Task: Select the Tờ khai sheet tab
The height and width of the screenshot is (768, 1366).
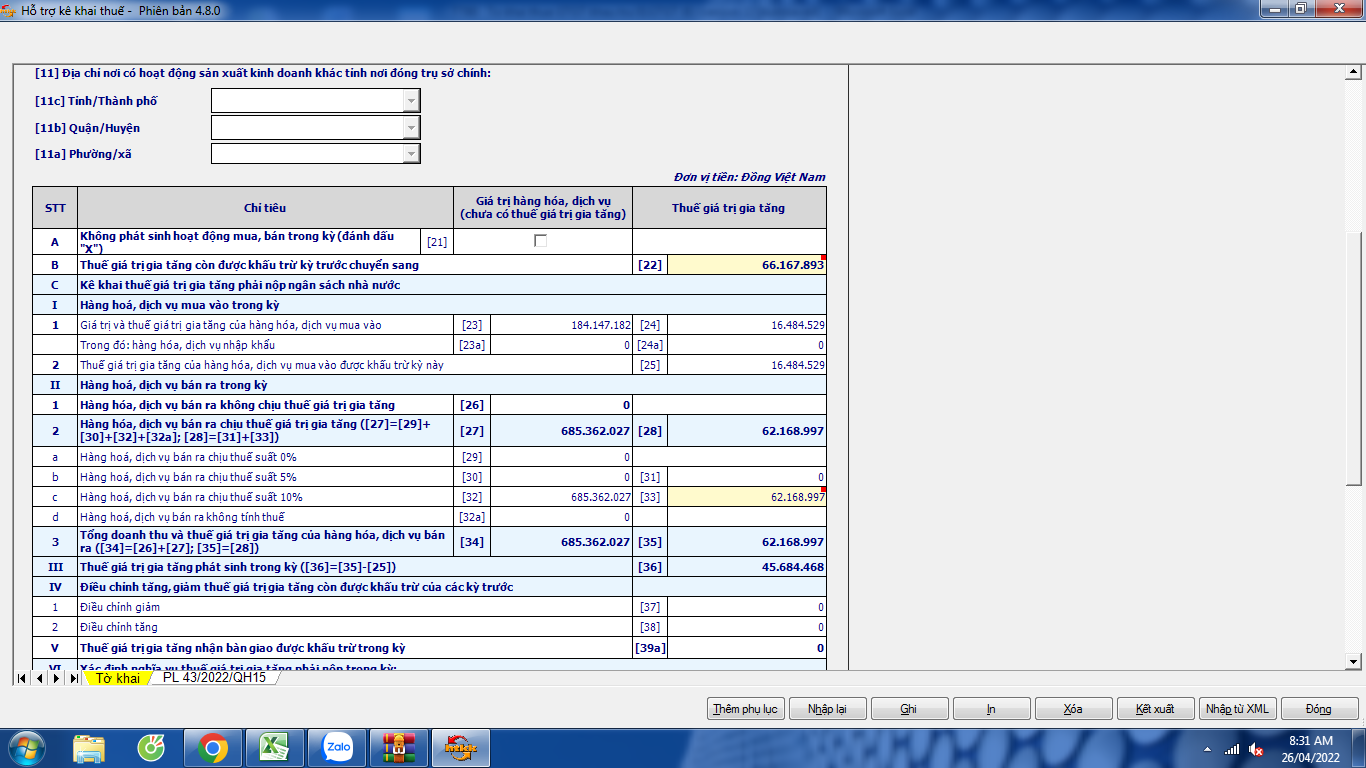Action: 118,678
